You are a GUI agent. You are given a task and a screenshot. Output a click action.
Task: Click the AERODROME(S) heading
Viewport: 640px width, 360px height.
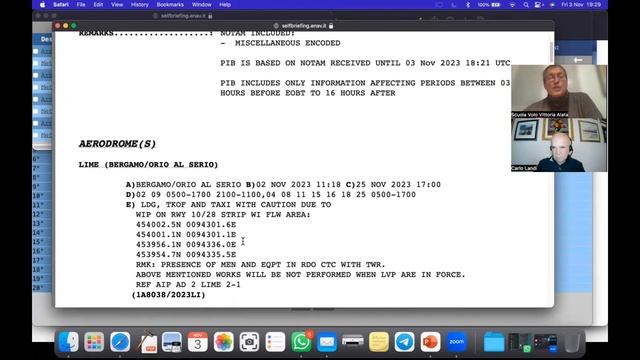tap(118, 144)
